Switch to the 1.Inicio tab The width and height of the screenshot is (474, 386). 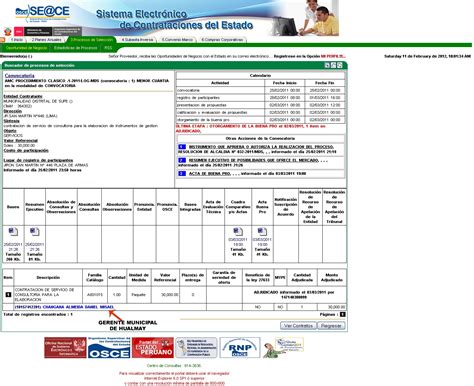point(17,40)
